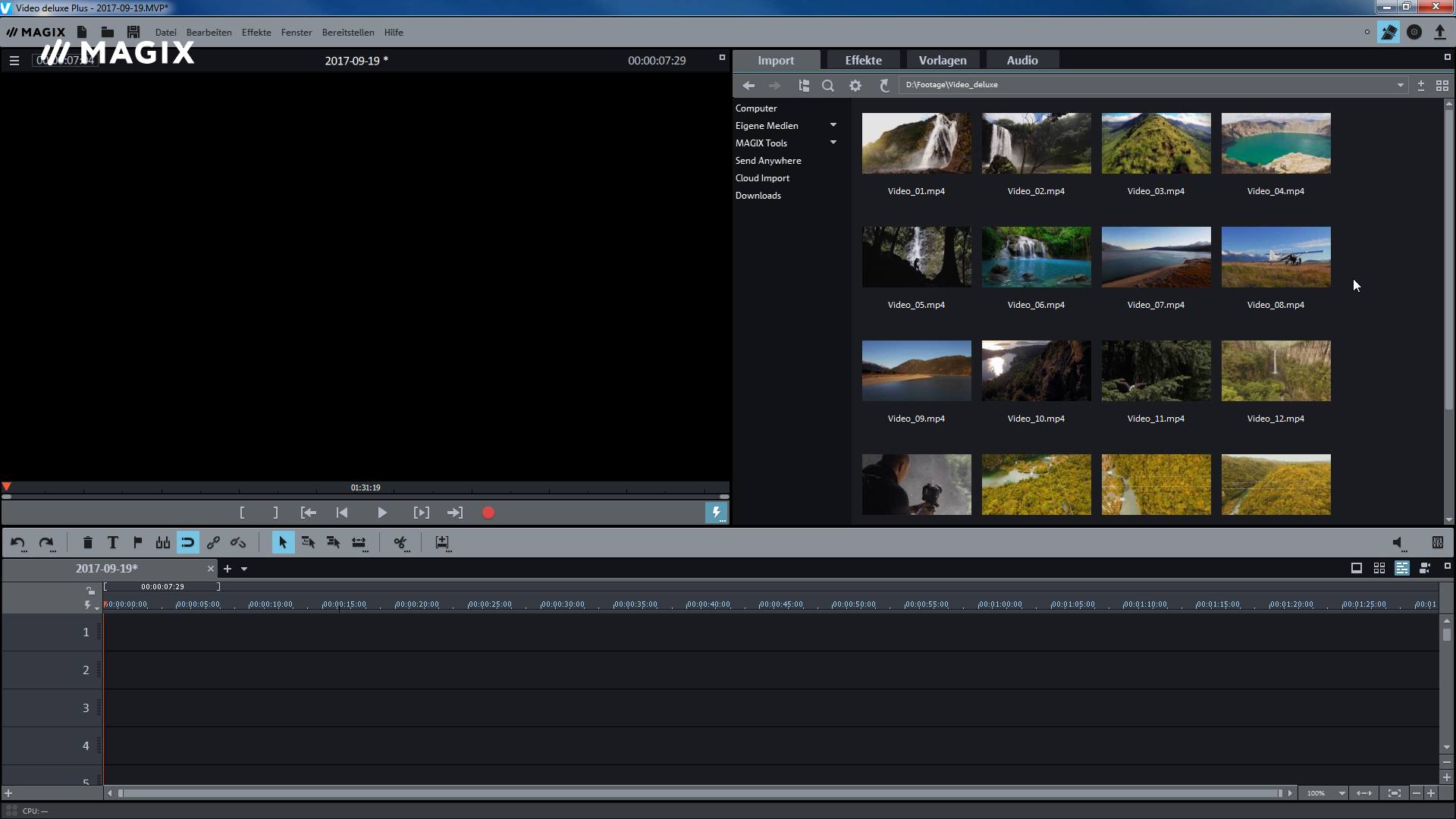The image size is (1456, 819).
Task: Open the volume speaker control in the toolbar
Action: click(1399, 543)
